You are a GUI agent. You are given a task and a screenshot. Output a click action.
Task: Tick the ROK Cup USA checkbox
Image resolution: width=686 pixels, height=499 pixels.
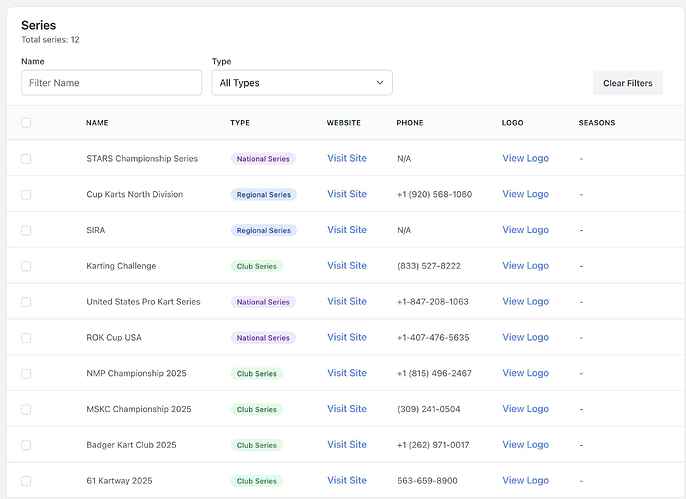tap(26, 338)
